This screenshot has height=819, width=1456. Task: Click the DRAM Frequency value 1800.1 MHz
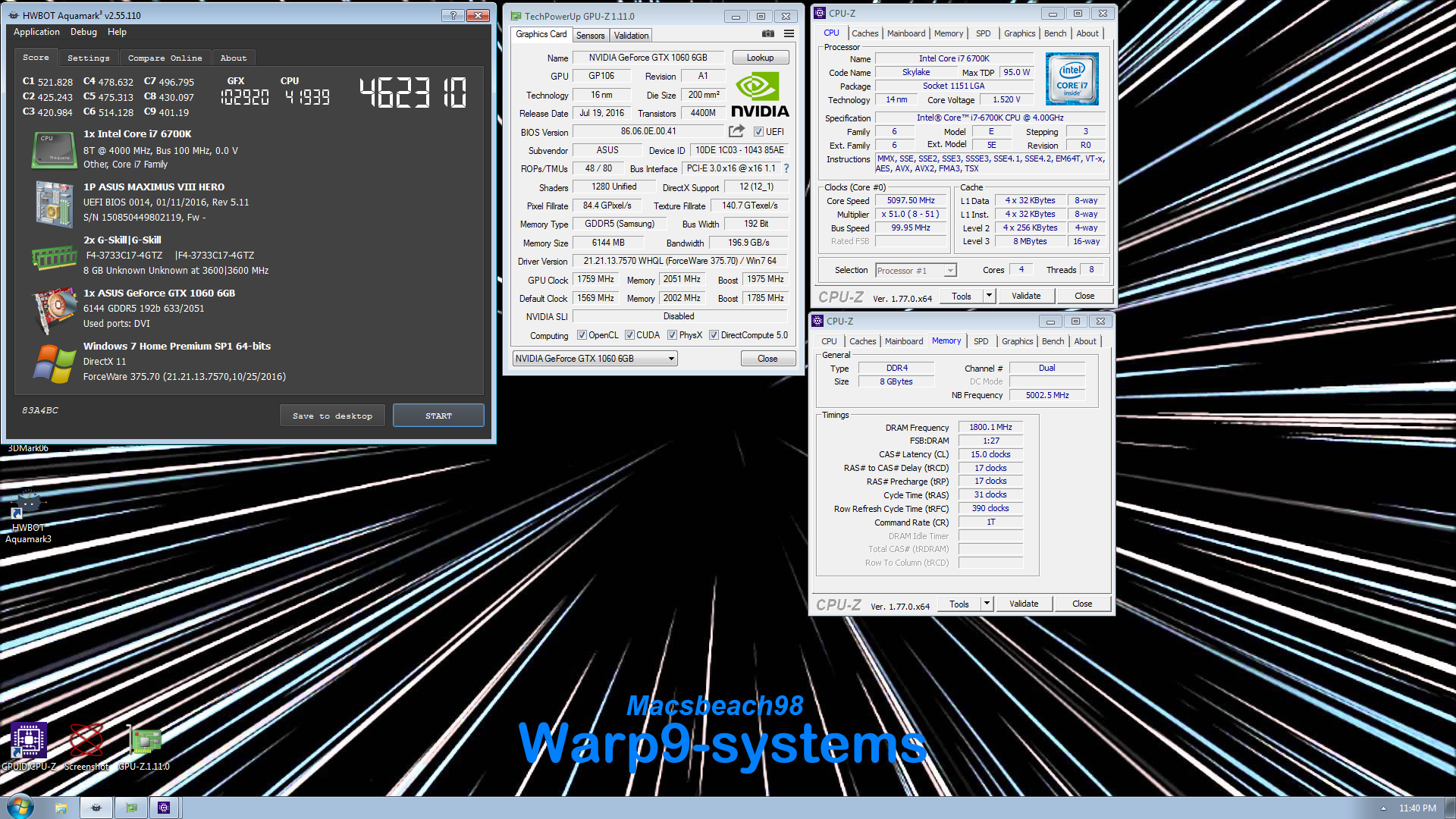click(x=990, y=427)
